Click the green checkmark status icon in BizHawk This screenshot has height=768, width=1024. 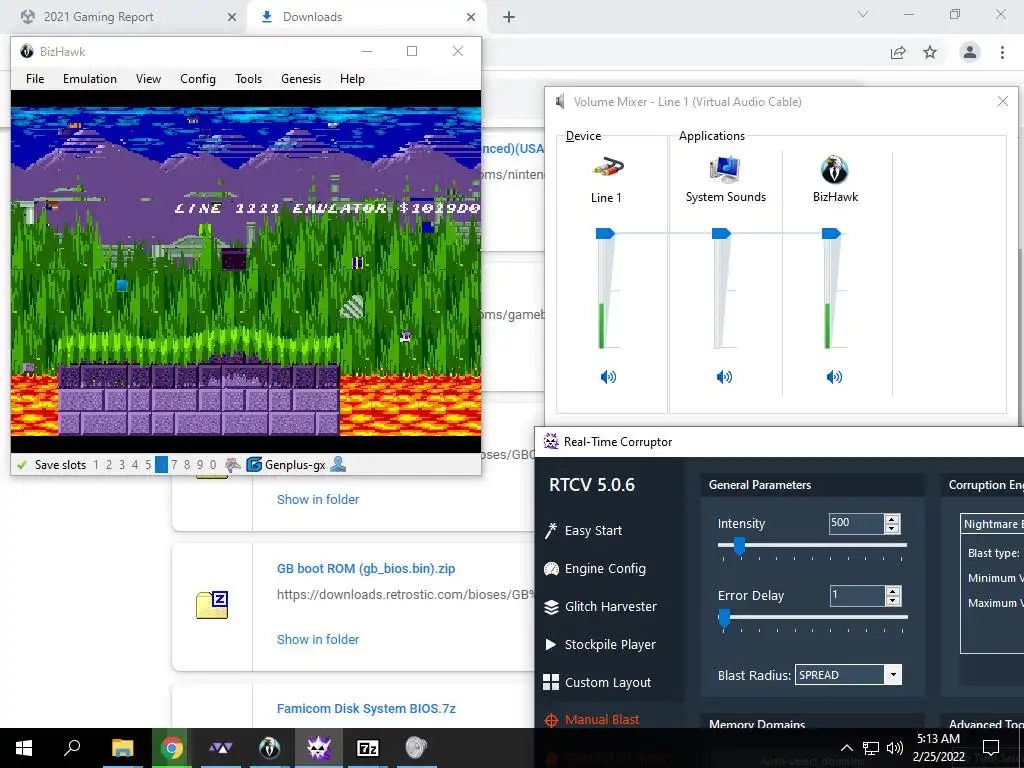22,465
